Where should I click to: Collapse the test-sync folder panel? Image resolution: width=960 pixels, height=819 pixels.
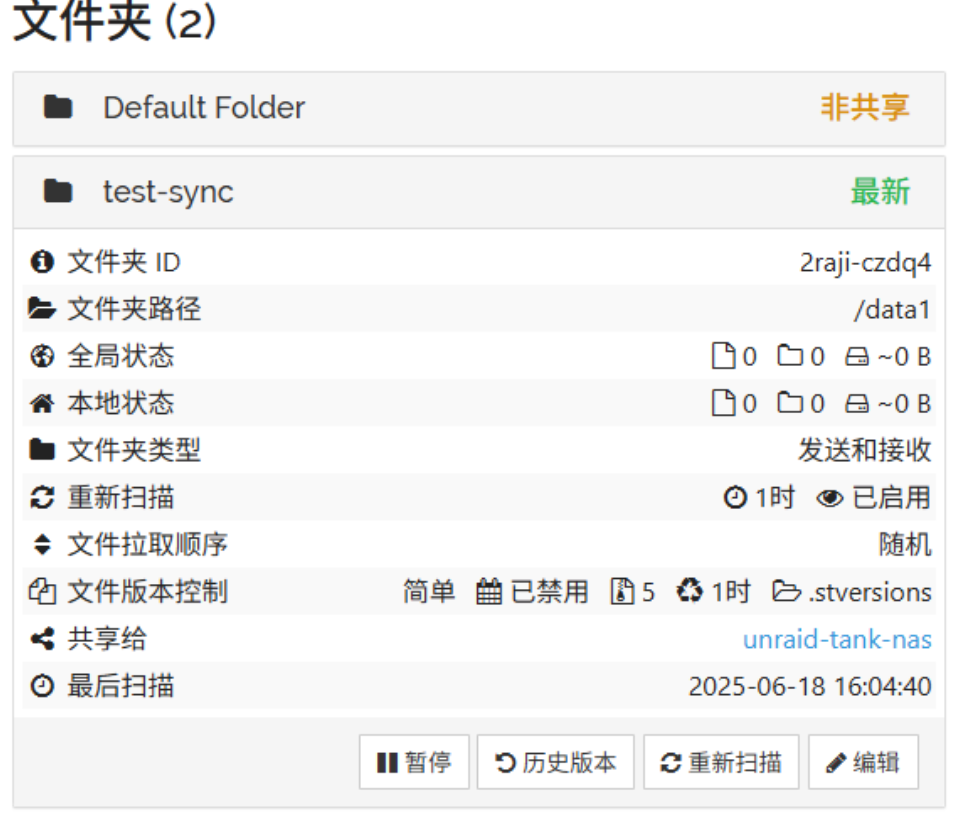(x=168, y=192)
